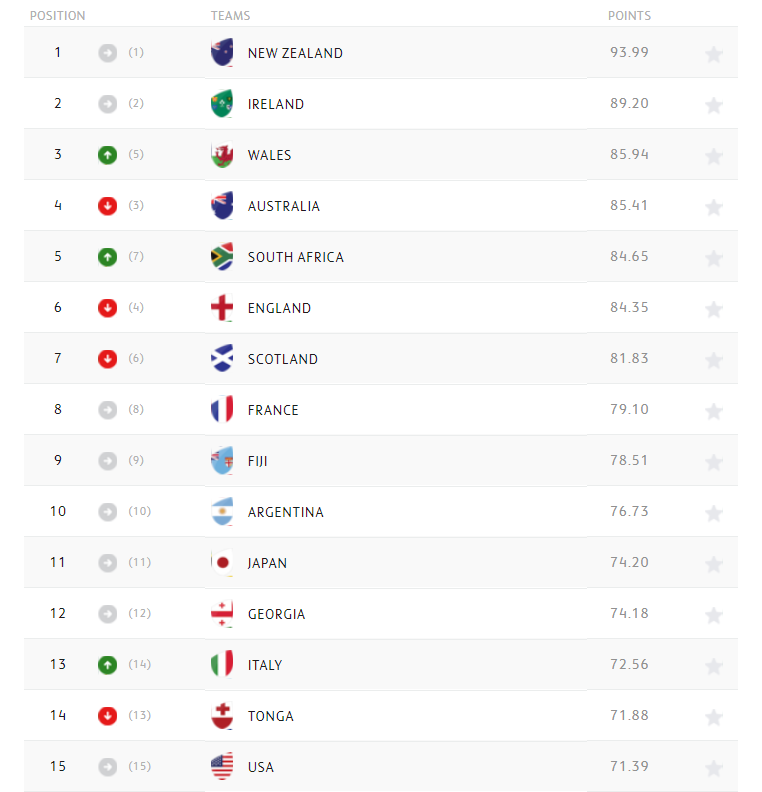Star Argentina as a favorite team
This screenshot has height=792, width=762.
[713, 513]
